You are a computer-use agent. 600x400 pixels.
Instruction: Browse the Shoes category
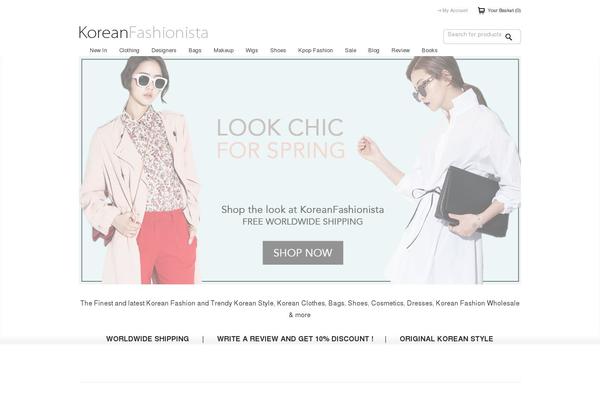278,50
